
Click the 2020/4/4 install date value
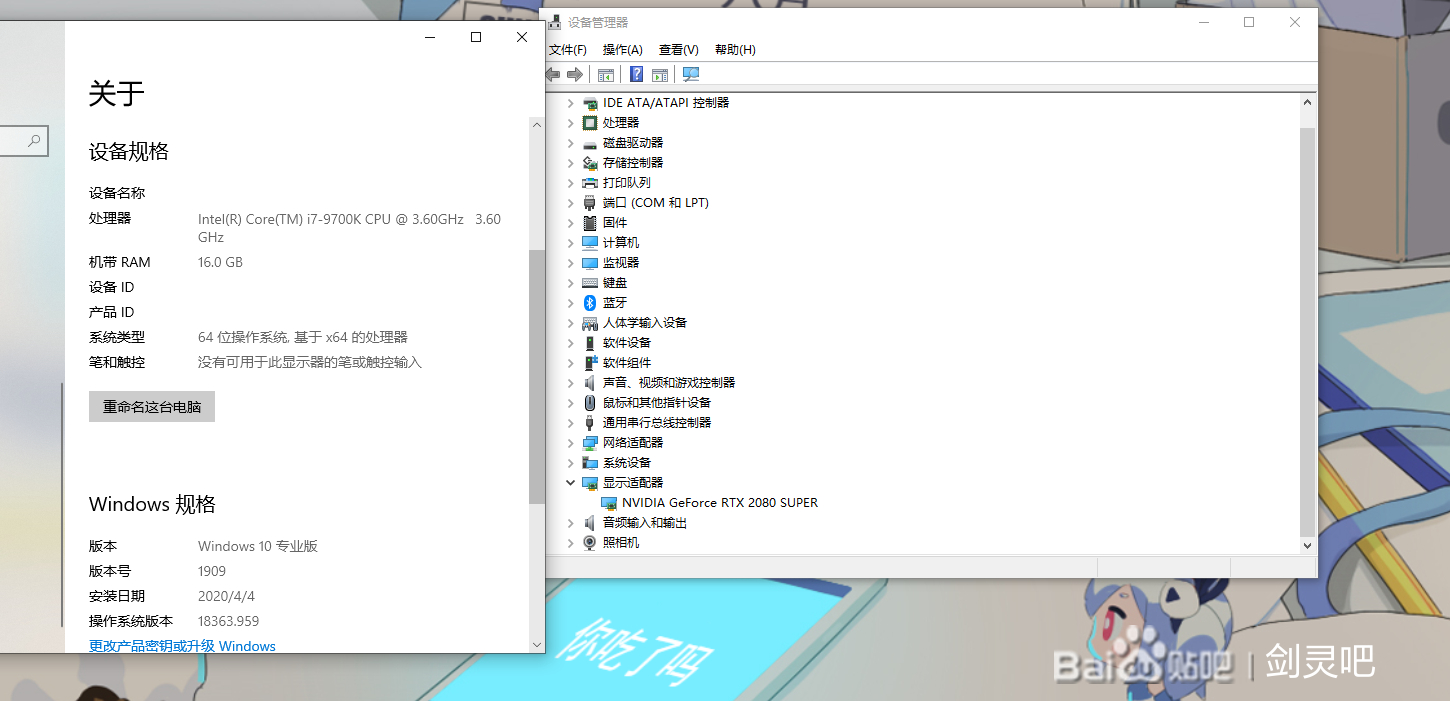227,596
